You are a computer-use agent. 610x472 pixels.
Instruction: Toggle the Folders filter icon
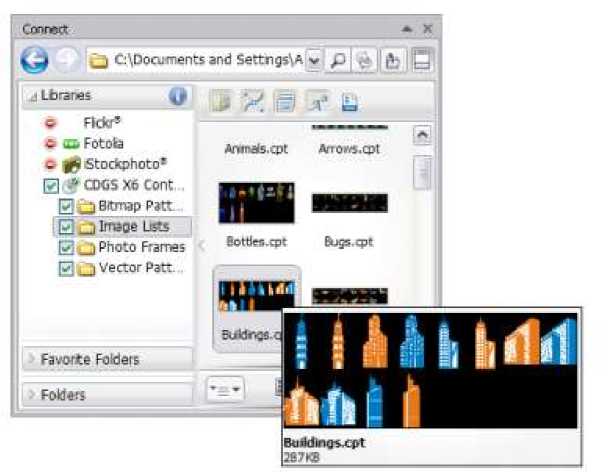(x=221, y=102)
